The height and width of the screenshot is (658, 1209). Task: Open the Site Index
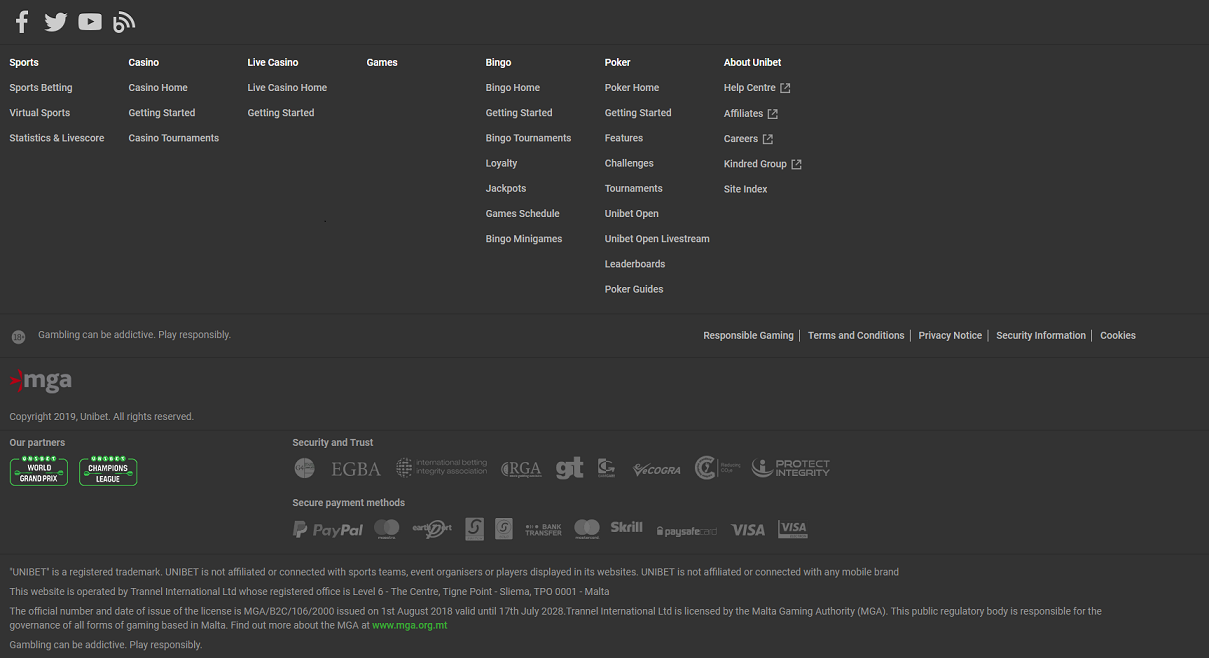(x=746, y=189)
